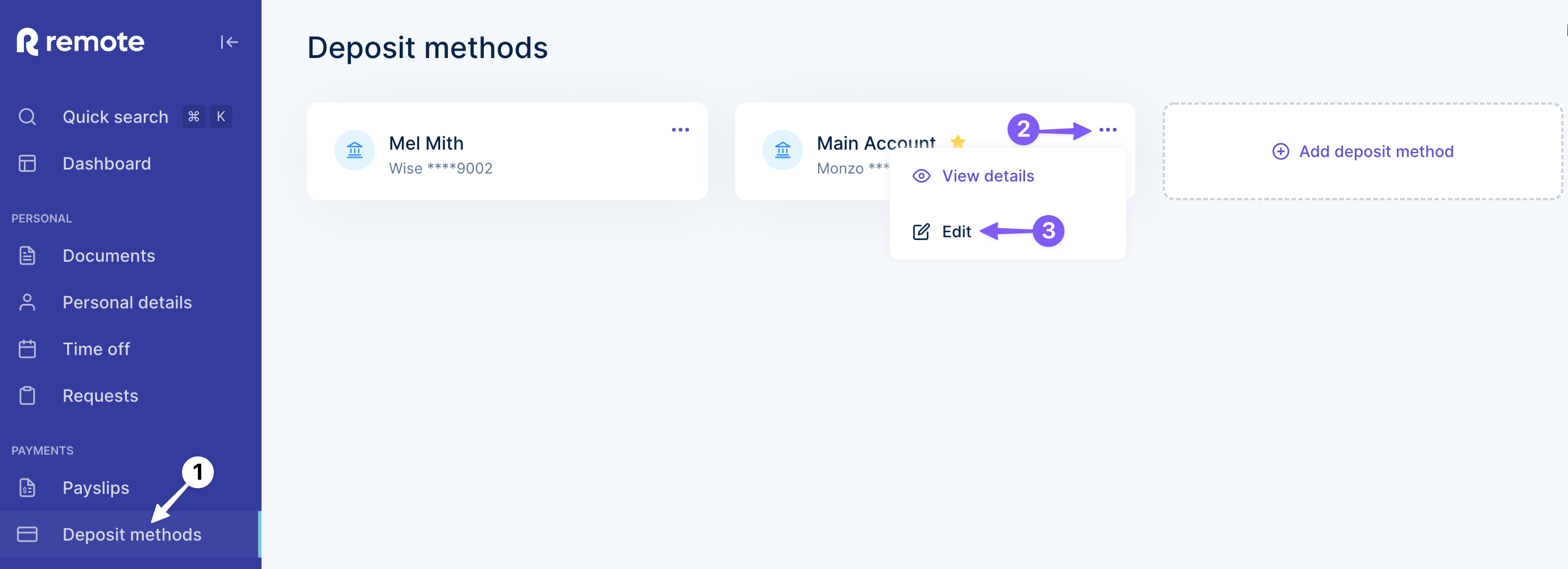Screen dimensions: 1568x569
Task: Select the Requests clipboard icon
Action: (x=27, y=395)
